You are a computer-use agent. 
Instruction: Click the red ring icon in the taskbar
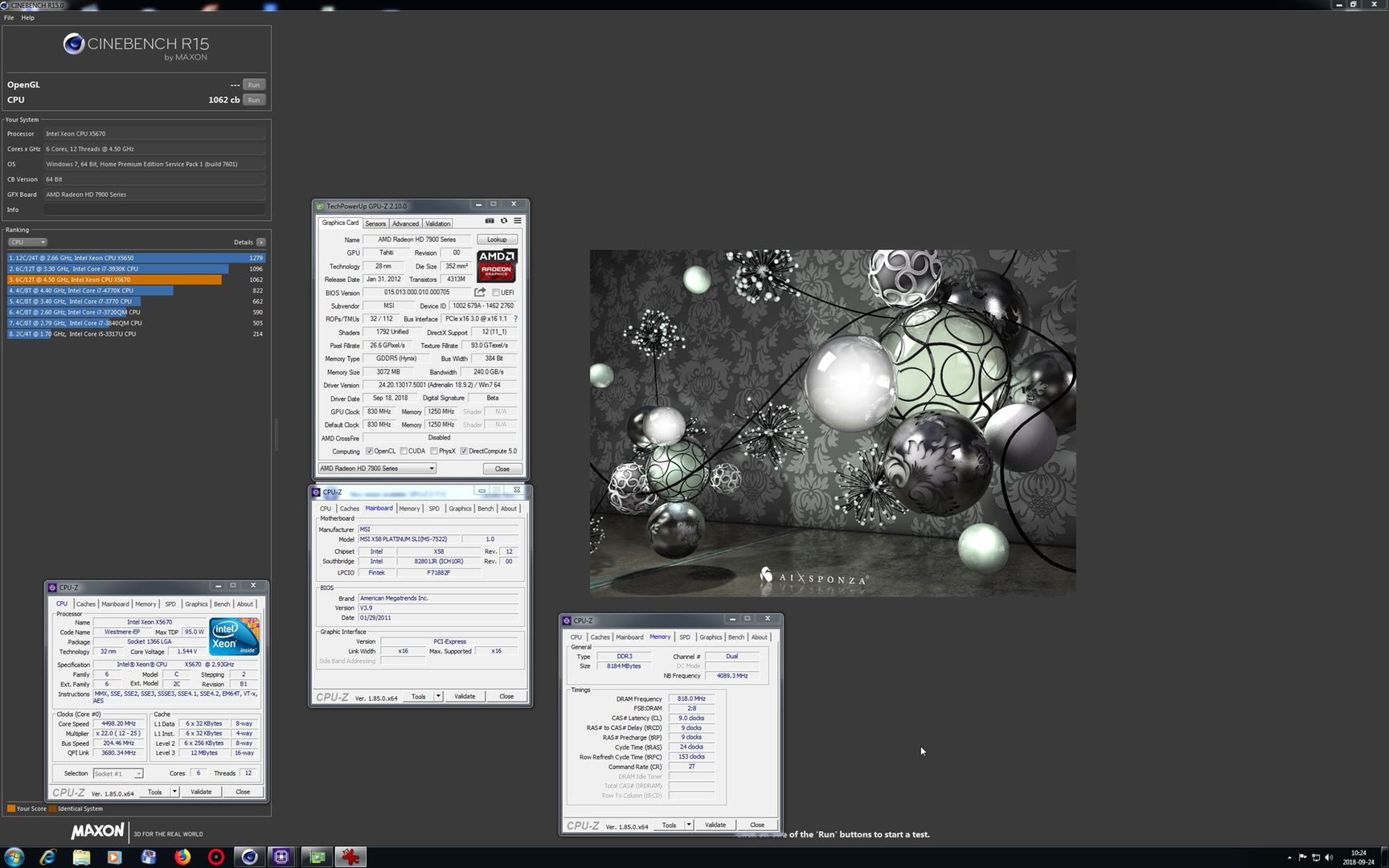pos(215,857)
